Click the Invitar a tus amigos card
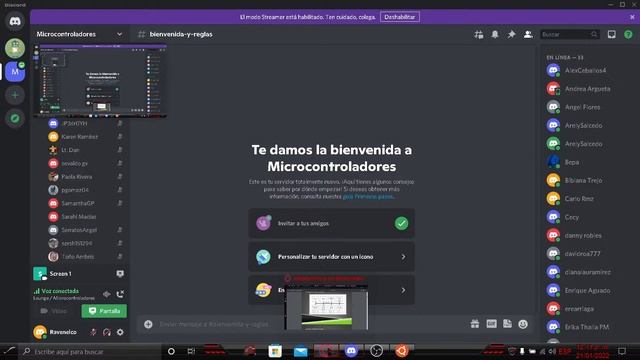The height and width of the screenshot is (360, 640). click(x=331, y=224)
